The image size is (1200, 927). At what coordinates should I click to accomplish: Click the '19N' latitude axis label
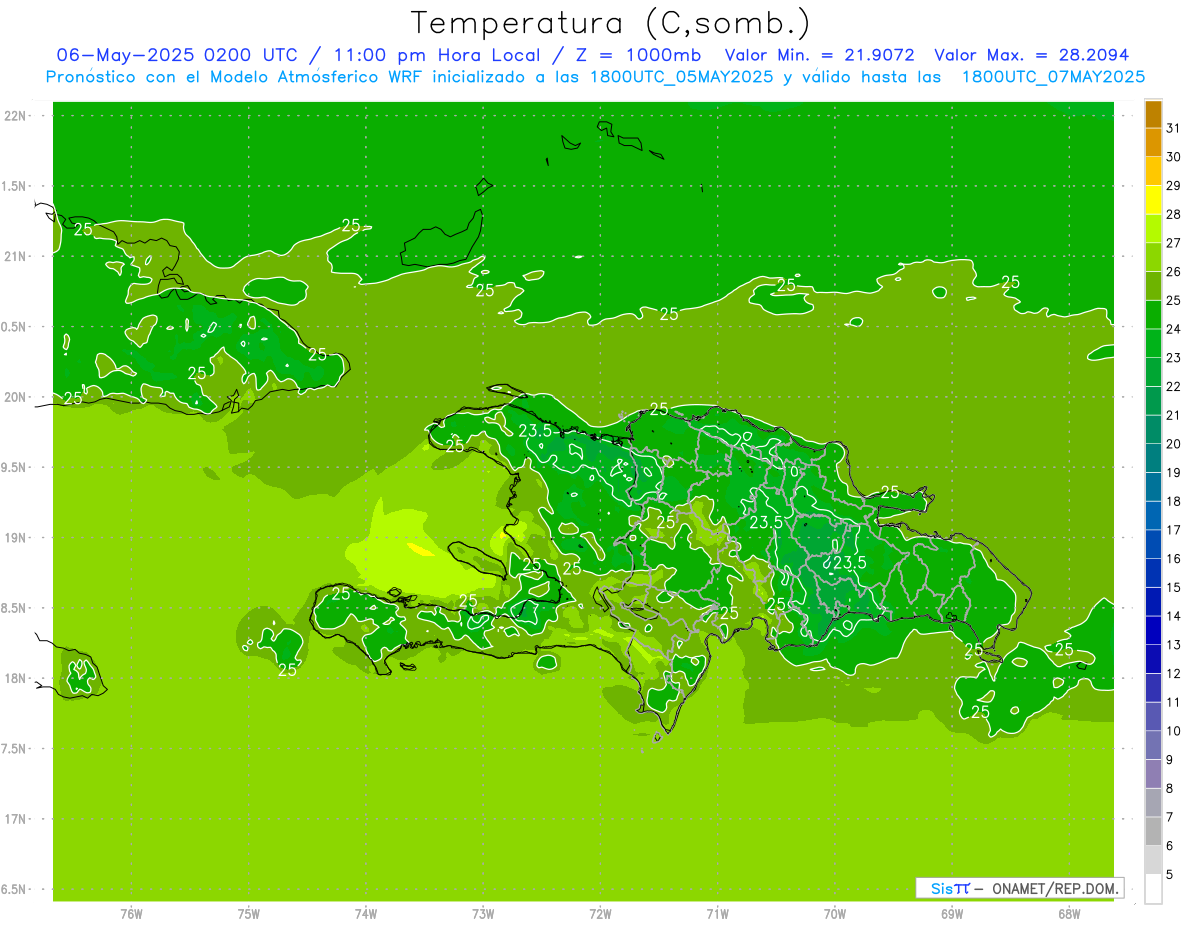coord(15,537)
